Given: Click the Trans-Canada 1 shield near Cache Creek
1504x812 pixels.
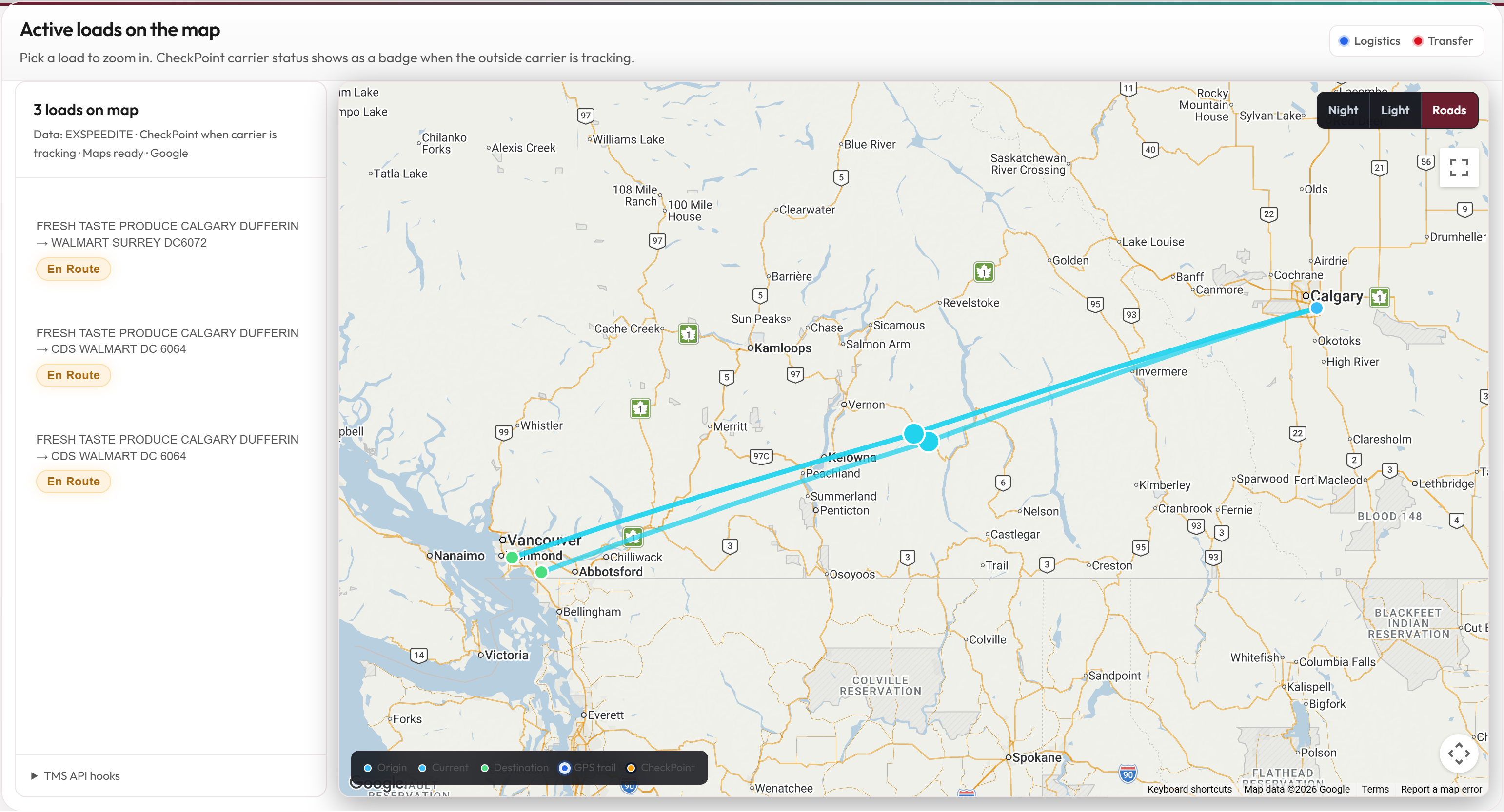Looking at the screenshot, I should tap(689, 334).
